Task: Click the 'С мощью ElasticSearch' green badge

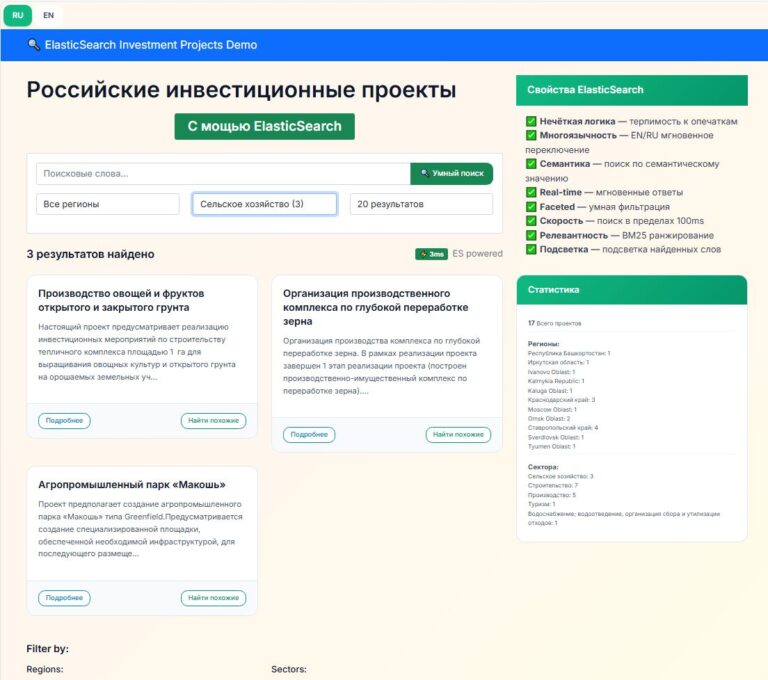Action: (264, 126)
